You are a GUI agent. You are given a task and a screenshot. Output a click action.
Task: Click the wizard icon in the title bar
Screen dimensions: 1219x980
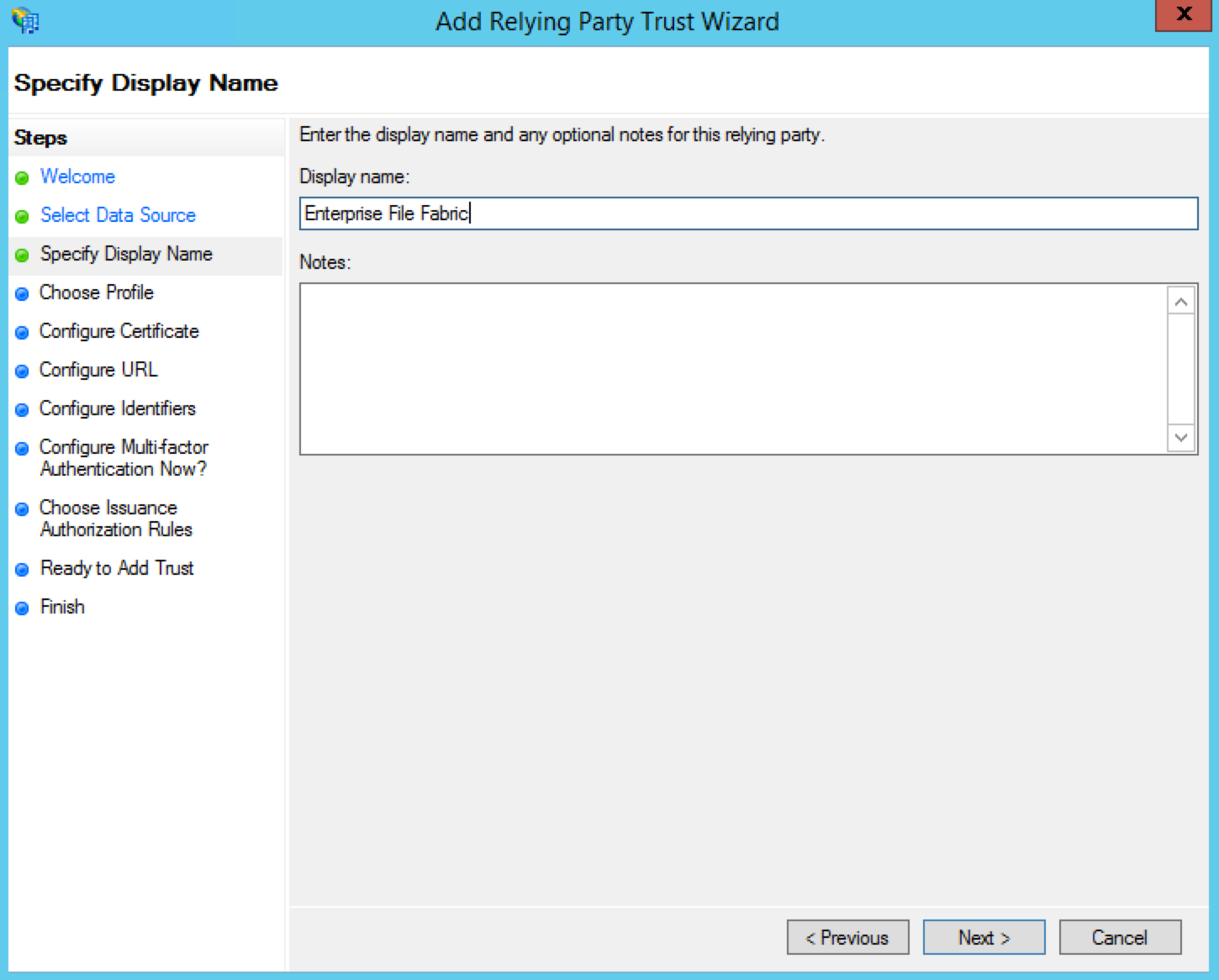tap(25, 20)
